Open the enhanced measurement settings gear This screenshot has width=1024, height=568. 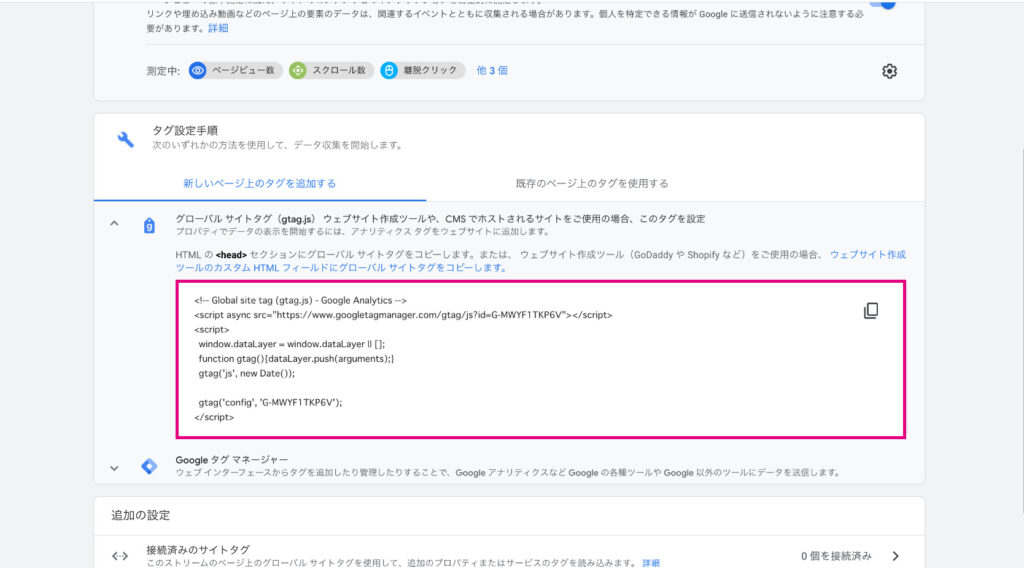click(889, 71)
